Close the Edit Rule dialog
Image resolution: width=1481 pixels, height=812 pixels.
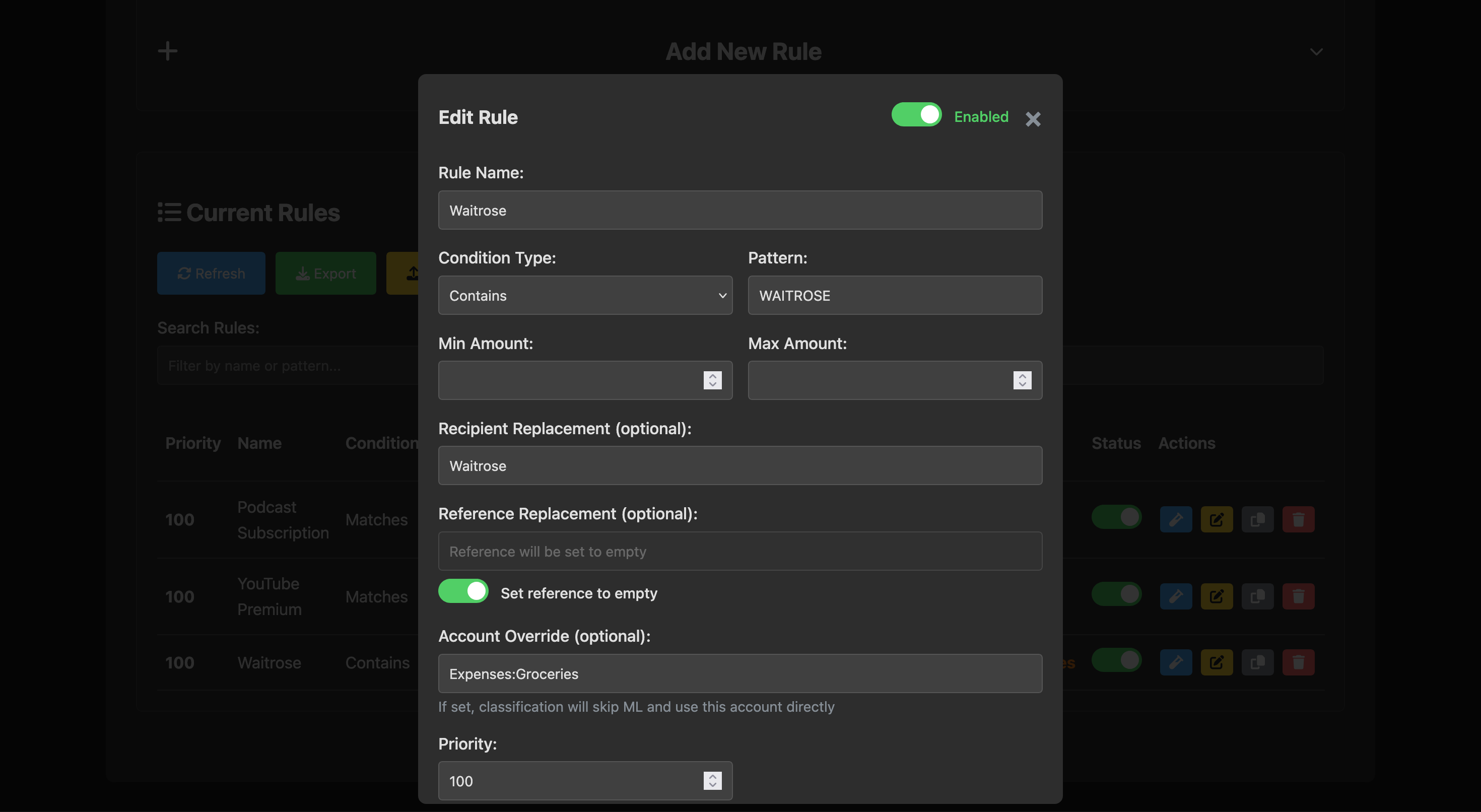1033,118
